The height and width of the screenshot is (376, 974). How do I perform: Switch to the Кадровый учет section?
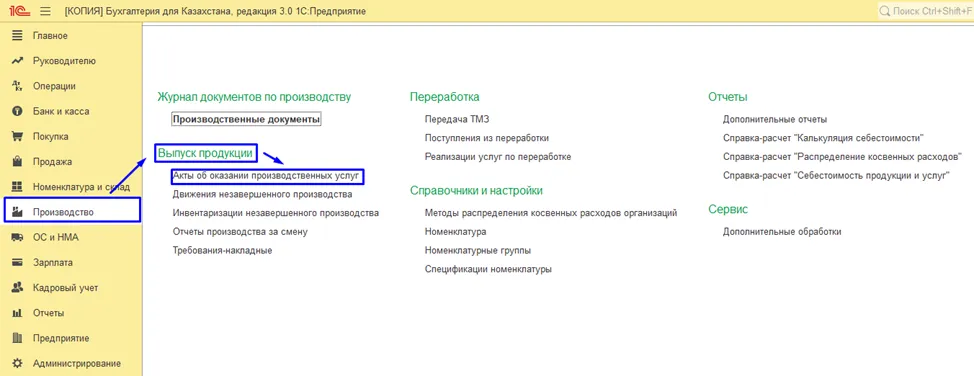(65, 288)
